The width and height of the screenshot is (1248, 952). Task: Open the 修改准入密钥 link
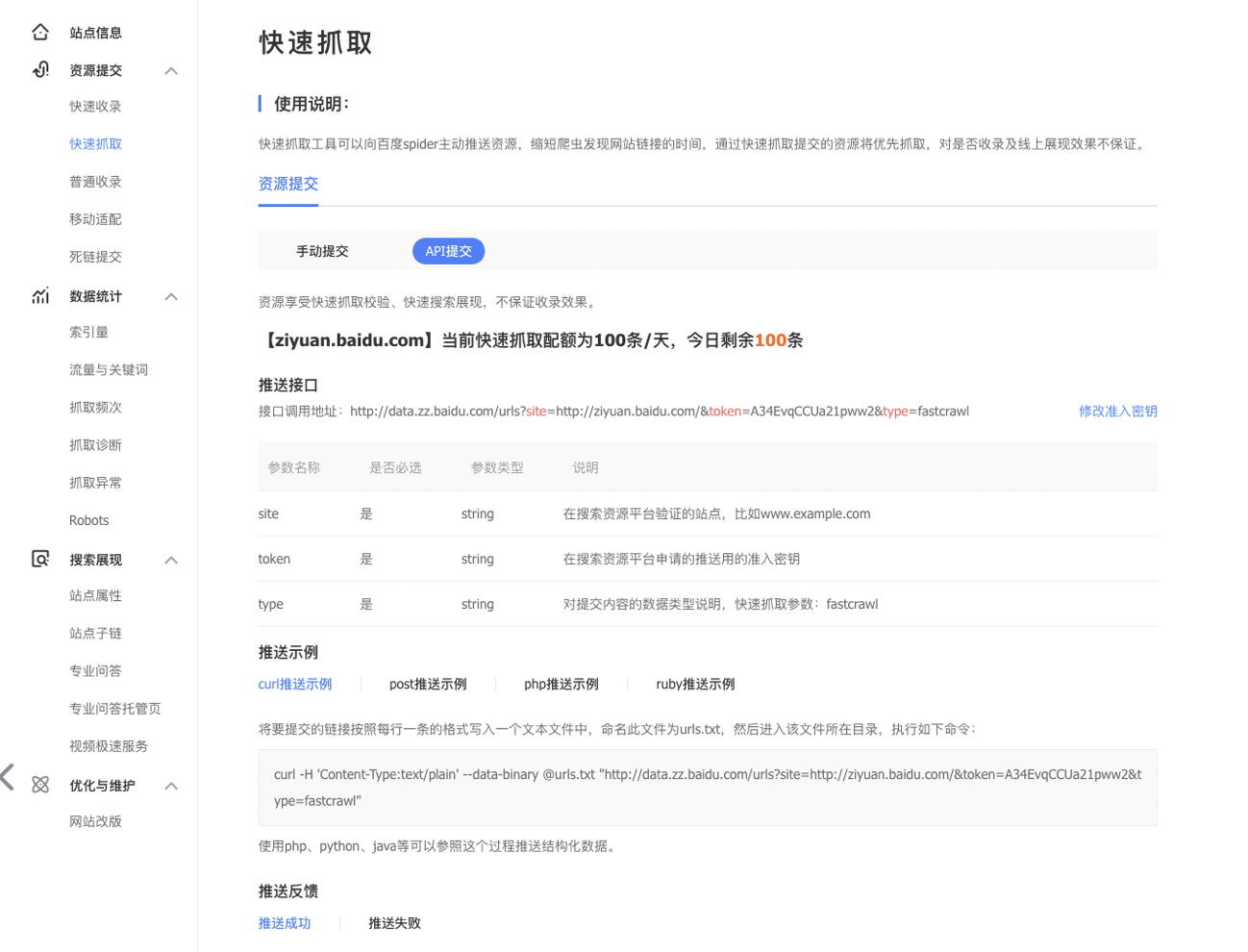[1119, 411]
